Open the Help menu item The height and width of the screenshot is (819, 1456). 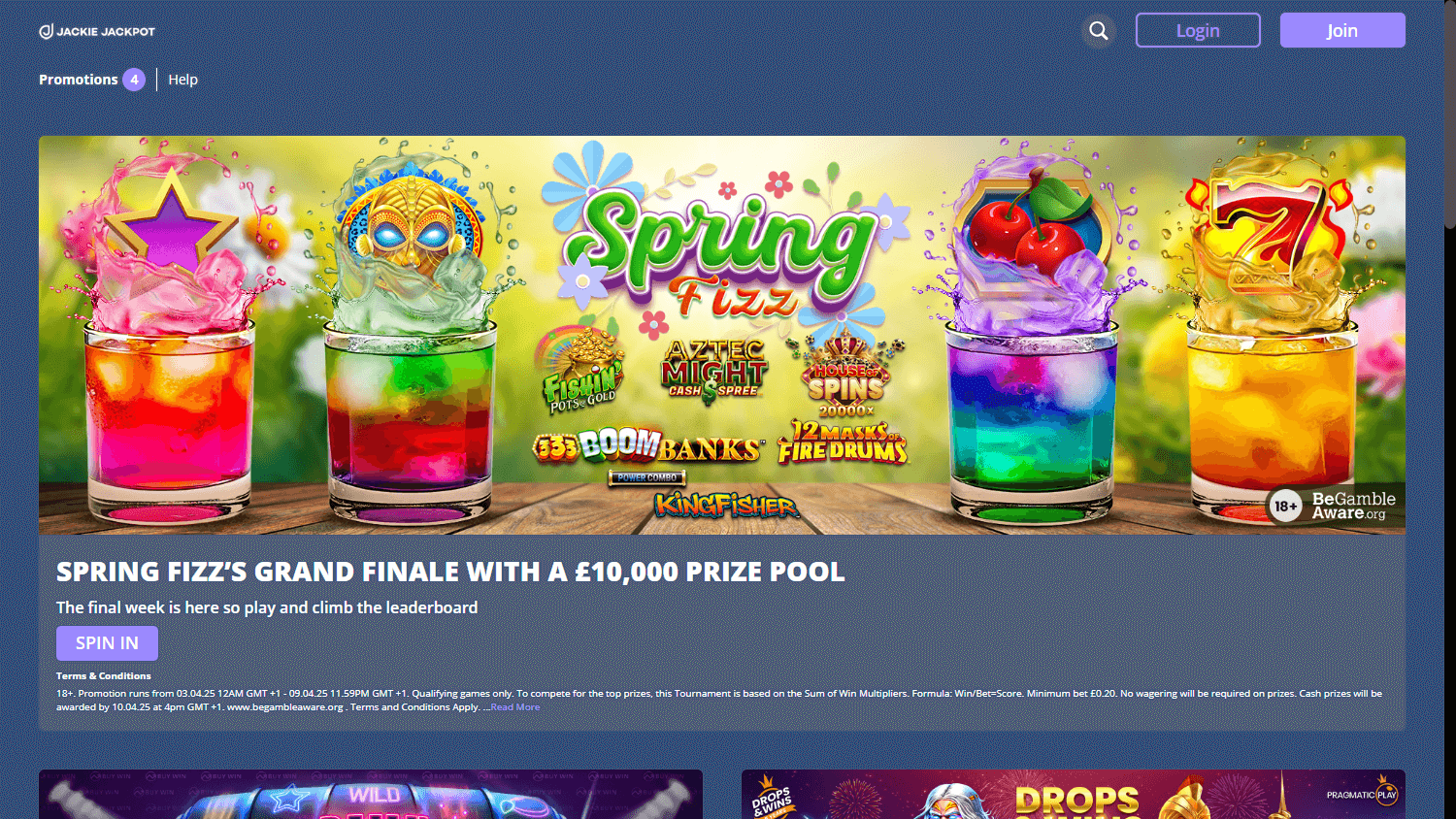[182, 80]
